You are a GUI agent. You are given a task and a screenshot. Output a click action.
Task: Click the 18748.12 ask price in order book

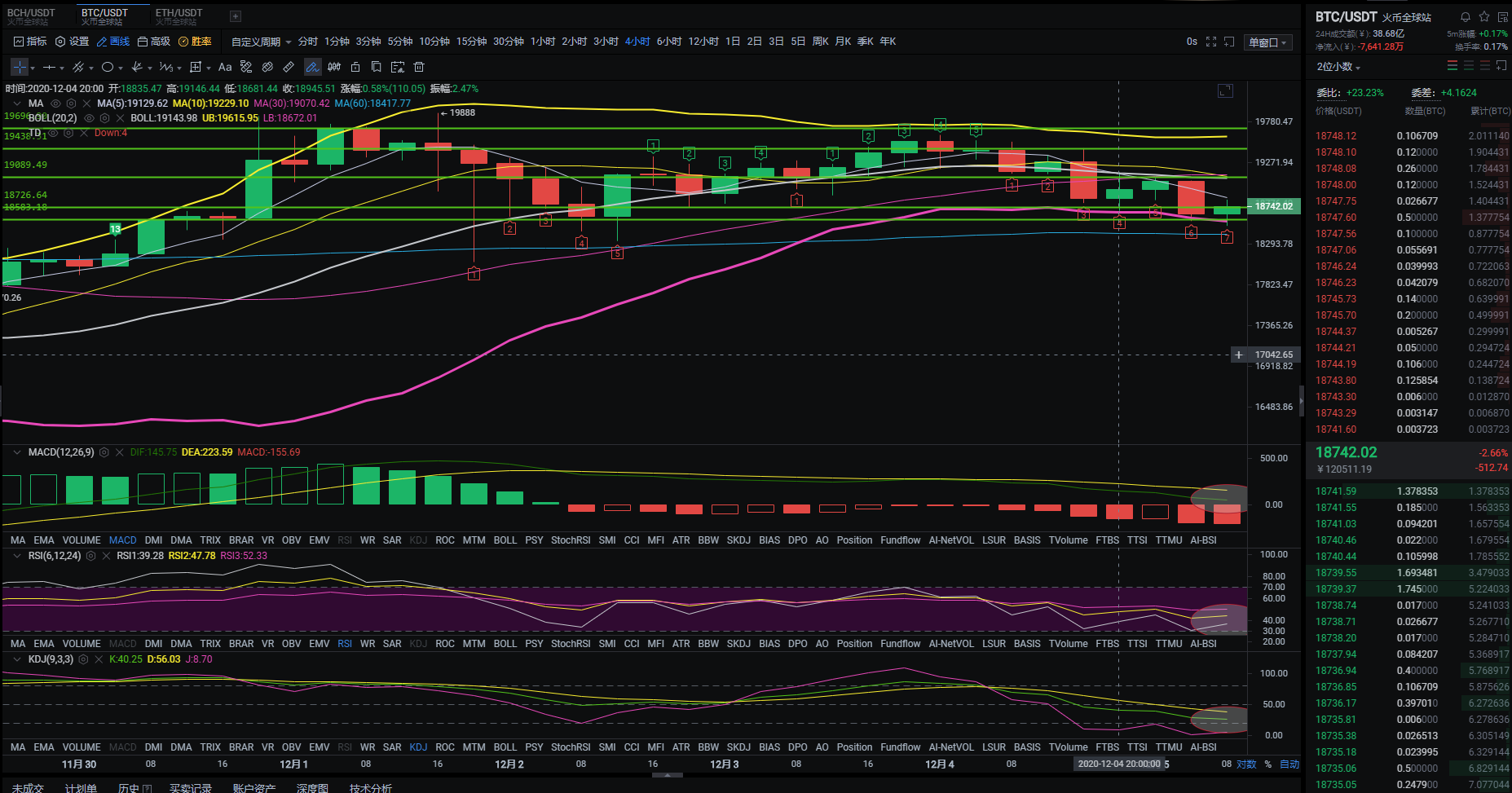[x=1335, y=135]
